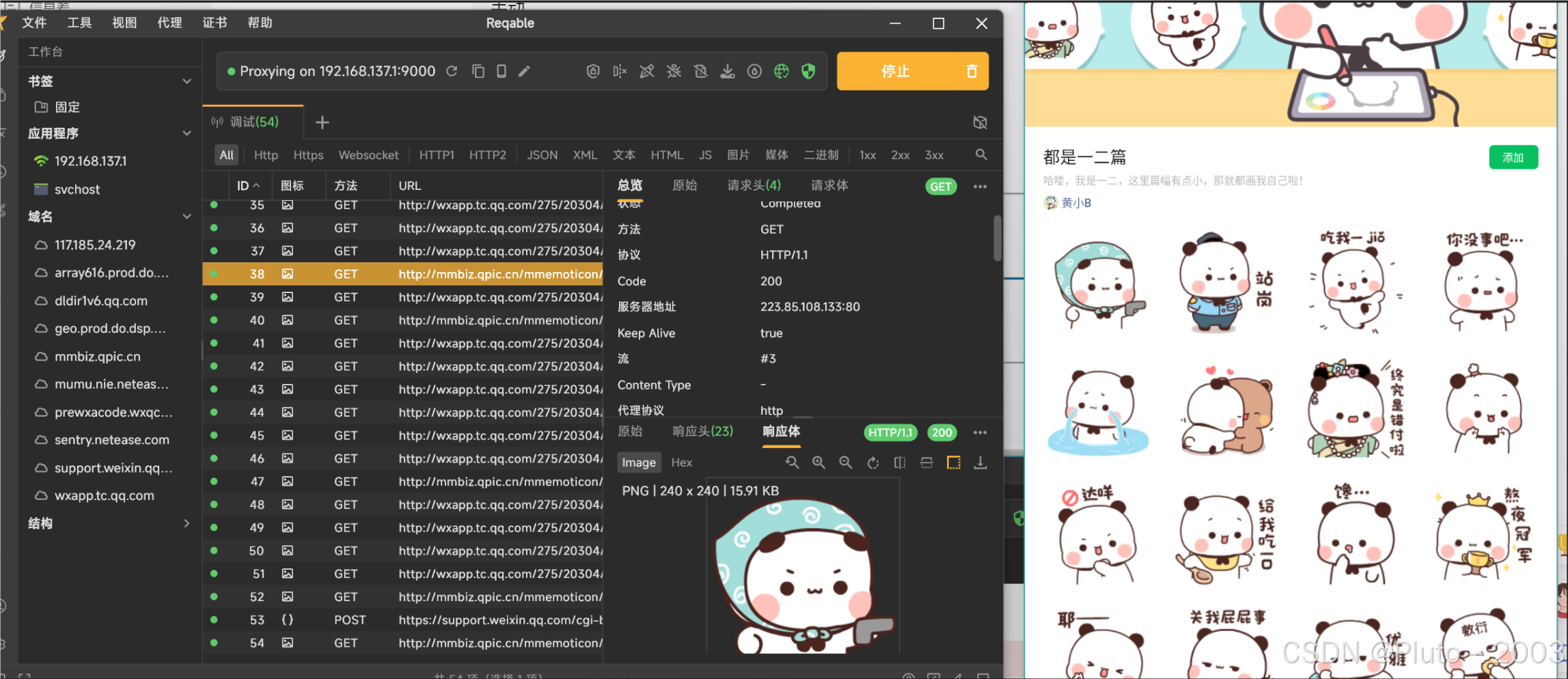Filter traffic by Https

(x=308, y=155)
